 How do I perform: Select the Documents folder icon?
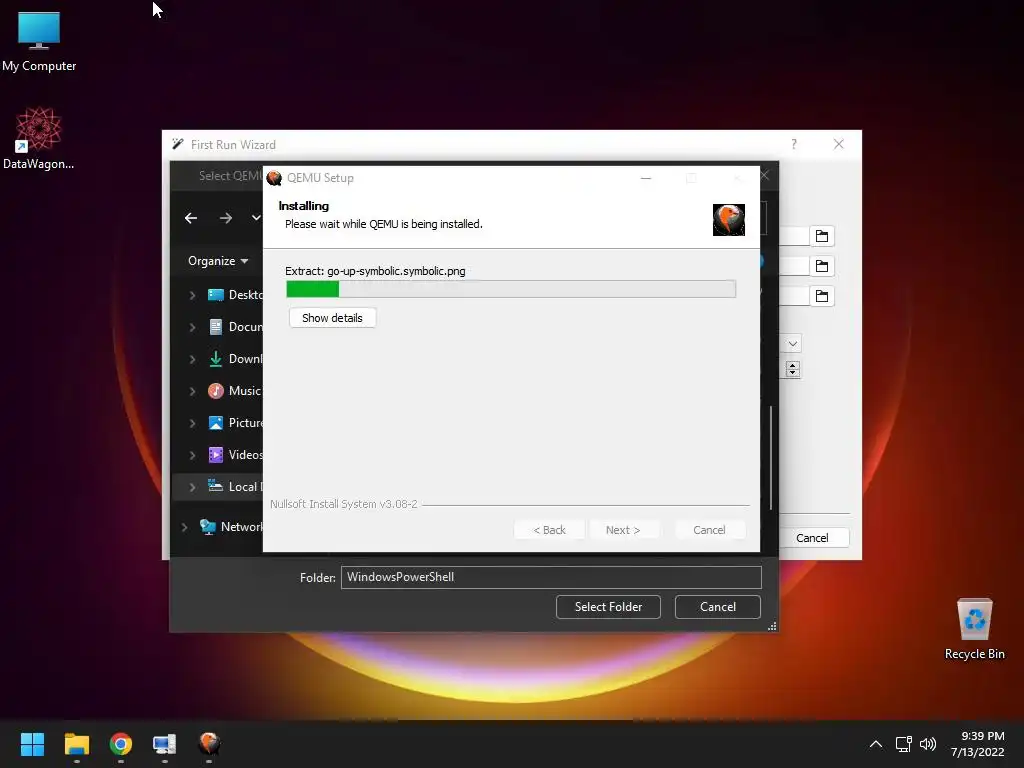coord(216,327)
